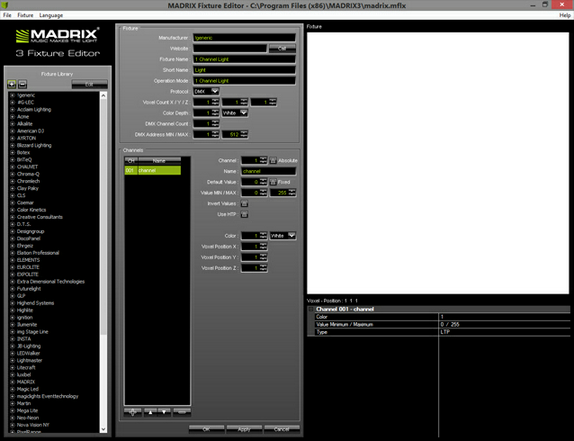Open the Help menu
The height and width of the screenshot is (441, 574).
564,15
